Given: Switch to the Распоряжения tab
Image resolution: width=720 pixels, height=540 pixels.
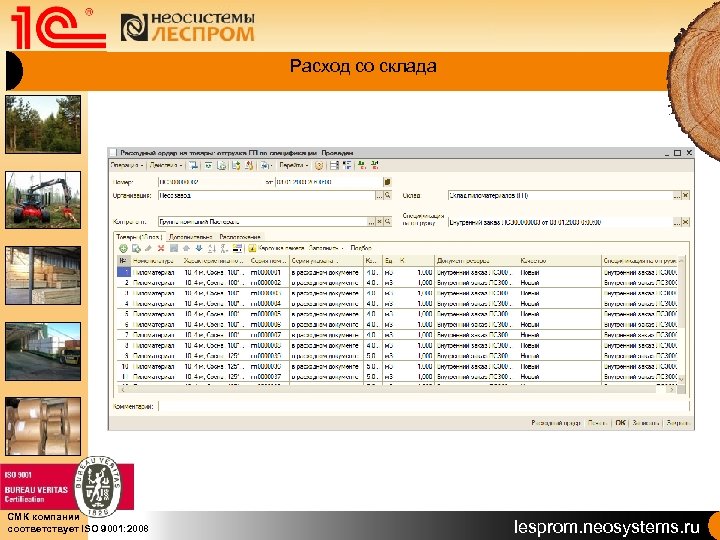Looking at the screenshot, I should (x=239, y=237).
